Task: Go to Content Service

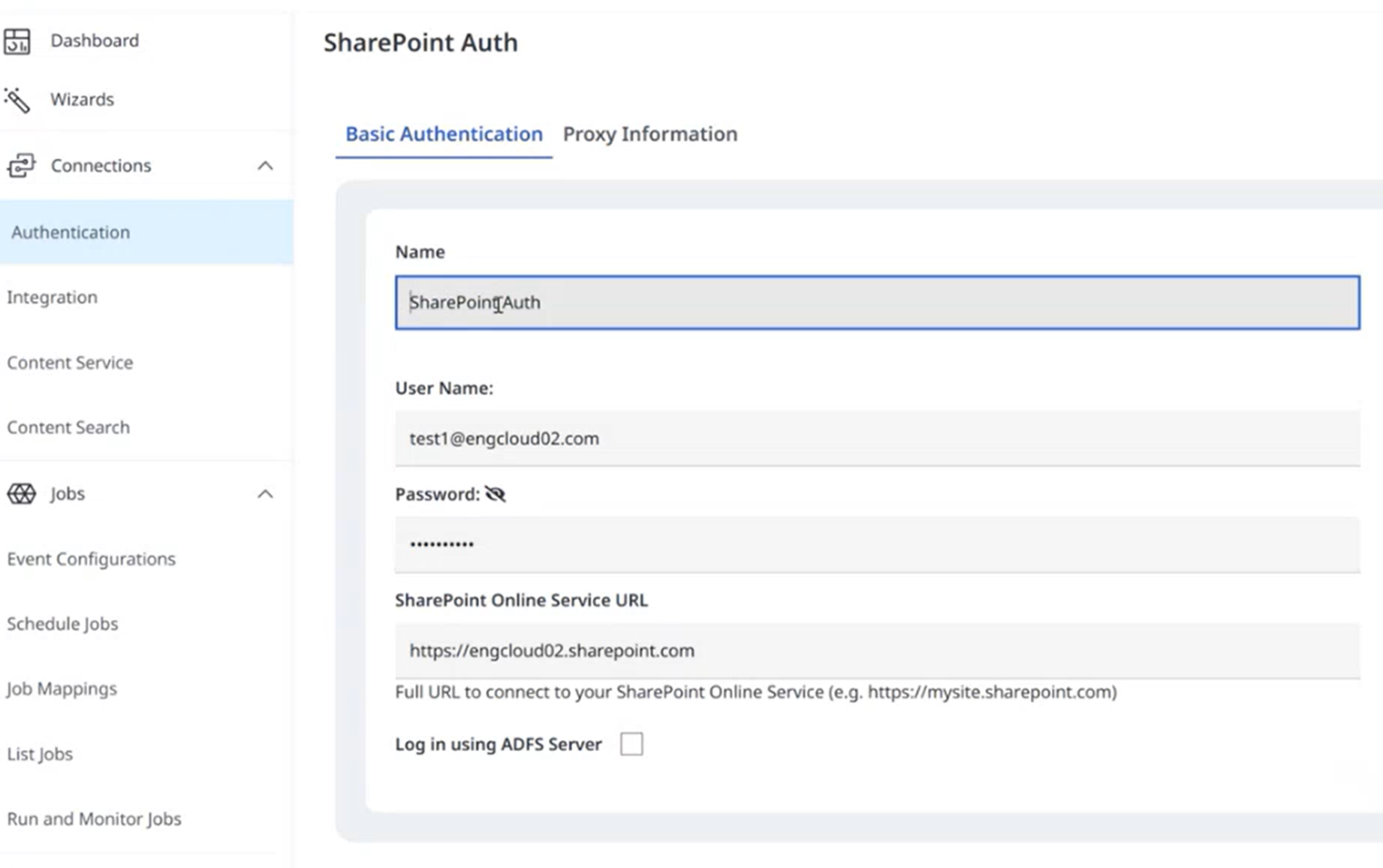Action: 70,363
